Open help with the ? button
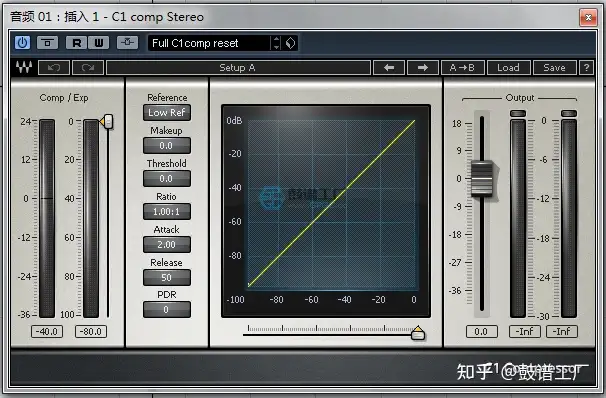 [x=587, y=68]
